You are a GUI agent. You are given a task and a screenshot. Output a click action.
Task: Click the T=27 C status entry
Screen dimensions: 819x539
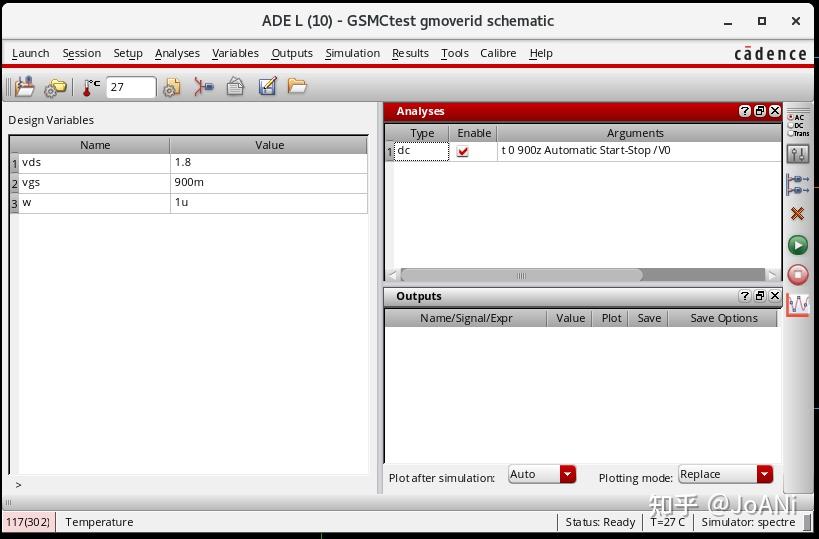(x=667, y=522)
